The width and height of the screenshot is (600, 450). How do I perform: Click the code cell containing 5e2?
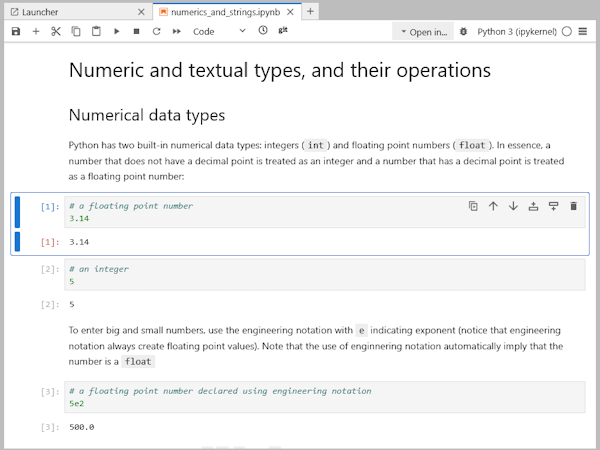(324, 397)
